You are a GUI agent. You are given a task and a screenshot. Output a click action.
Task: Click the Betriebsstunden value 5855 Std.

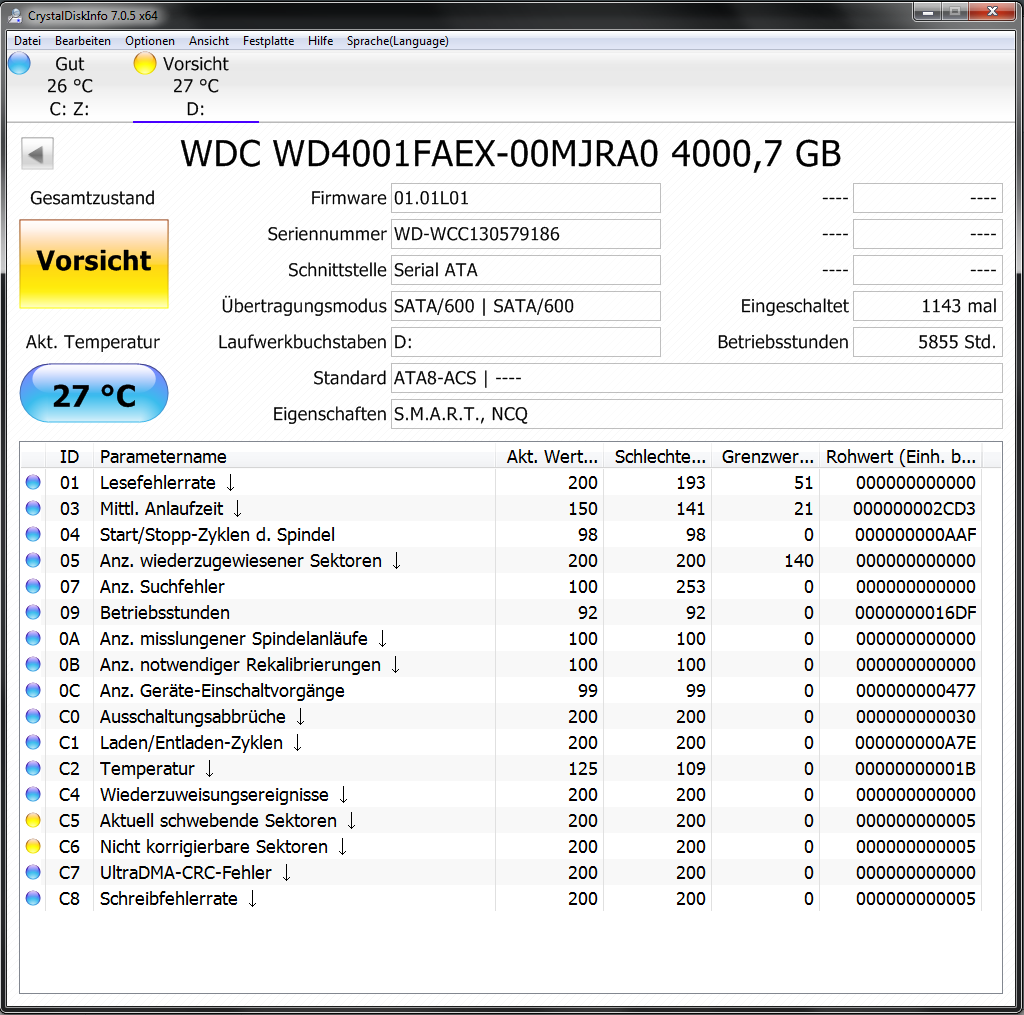(x=928, y=342)
